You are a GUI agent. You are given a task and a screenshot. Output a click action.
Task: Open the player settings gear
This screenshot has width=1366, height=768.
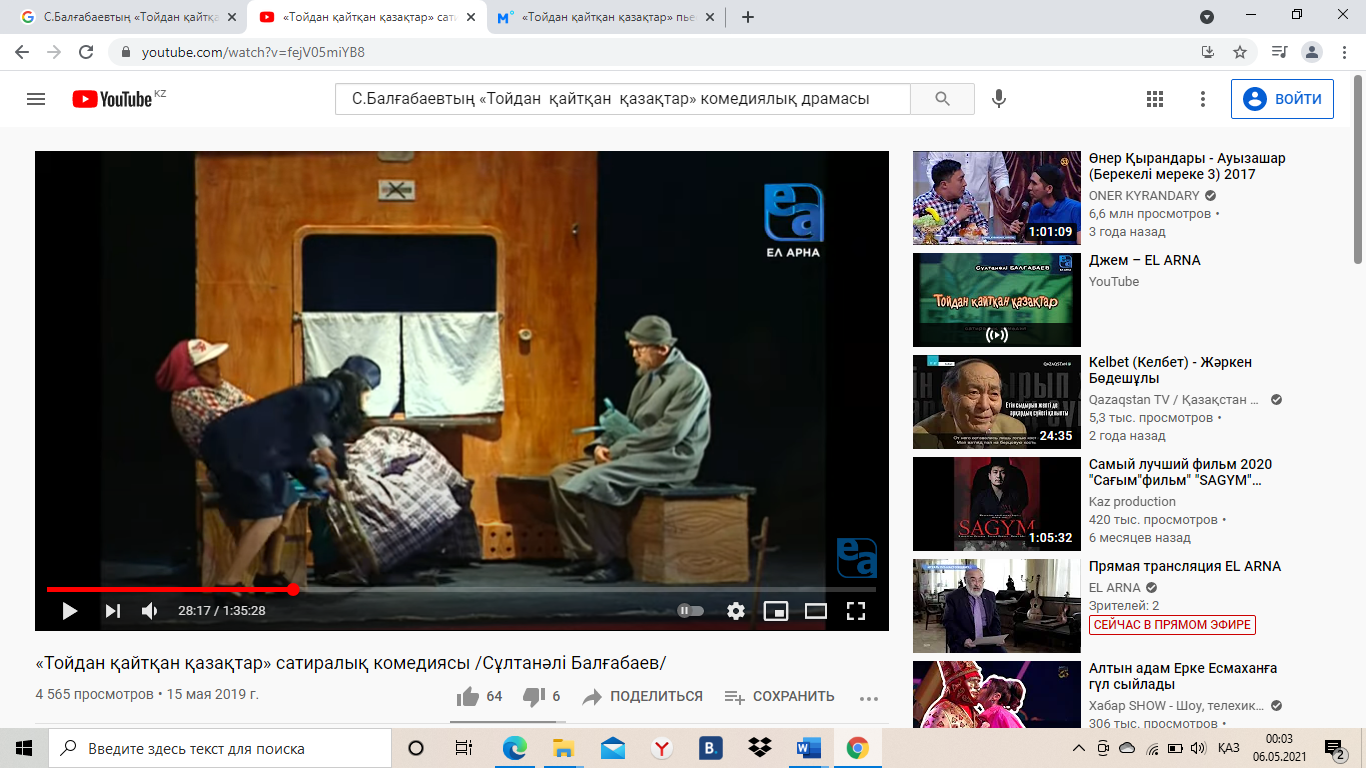[736, 611]
